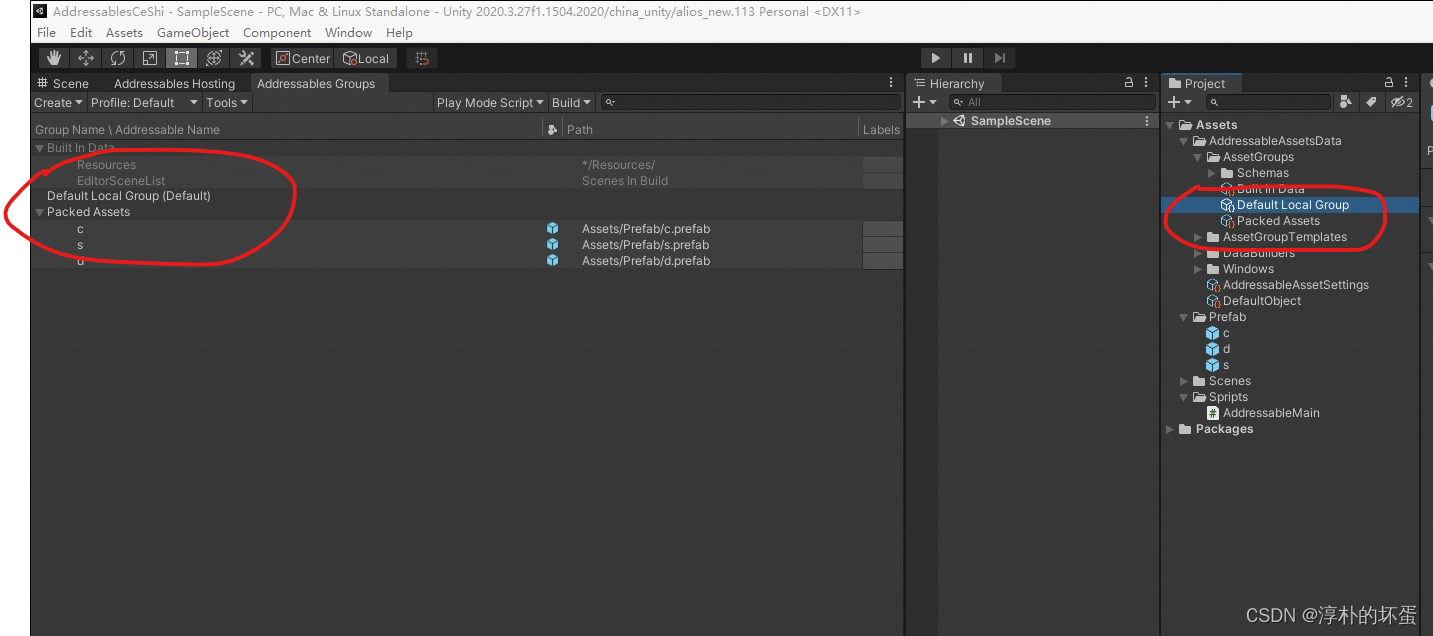Viewport: 1433px width, 636px height.
Task: Lock the Project panel
Action: (x=1388, y=83)
